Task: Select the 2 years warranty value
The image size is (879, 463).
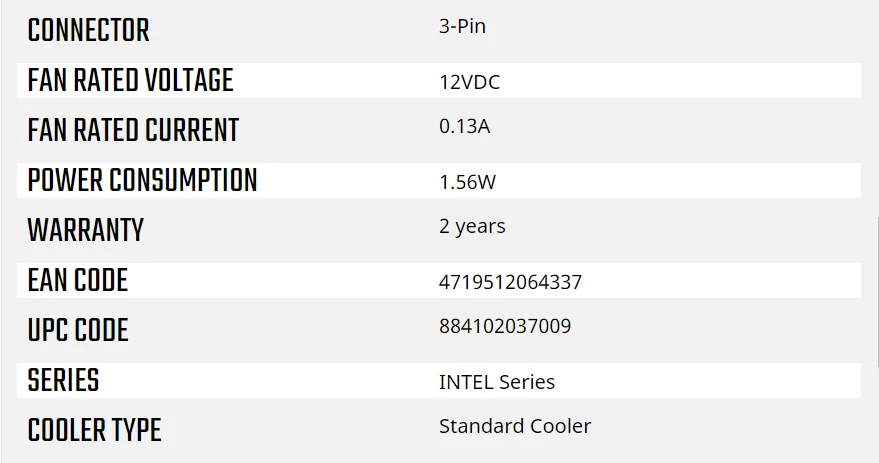Action: pos(472,227)
